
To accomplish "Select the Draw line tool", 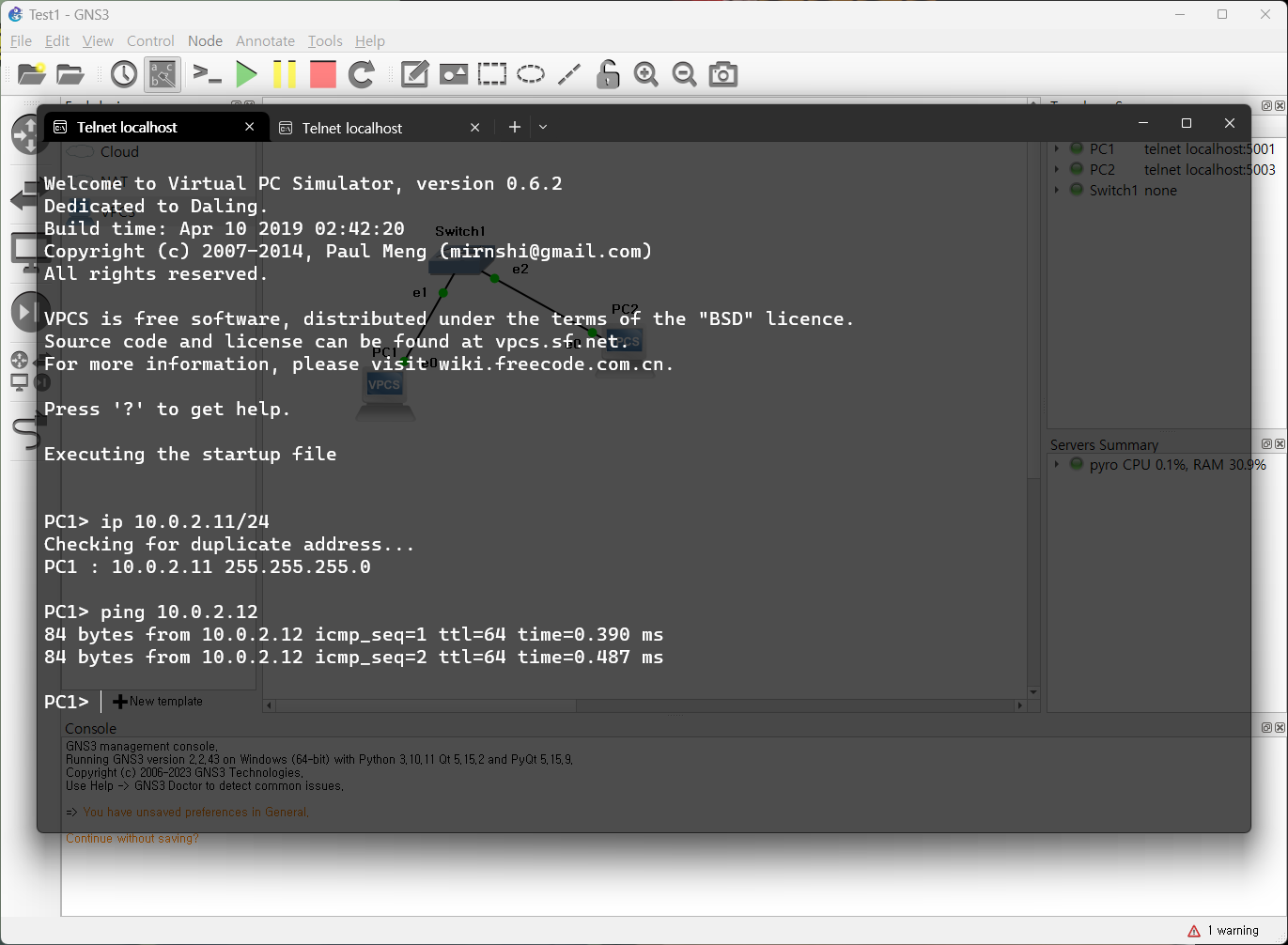I will point(569,74).
